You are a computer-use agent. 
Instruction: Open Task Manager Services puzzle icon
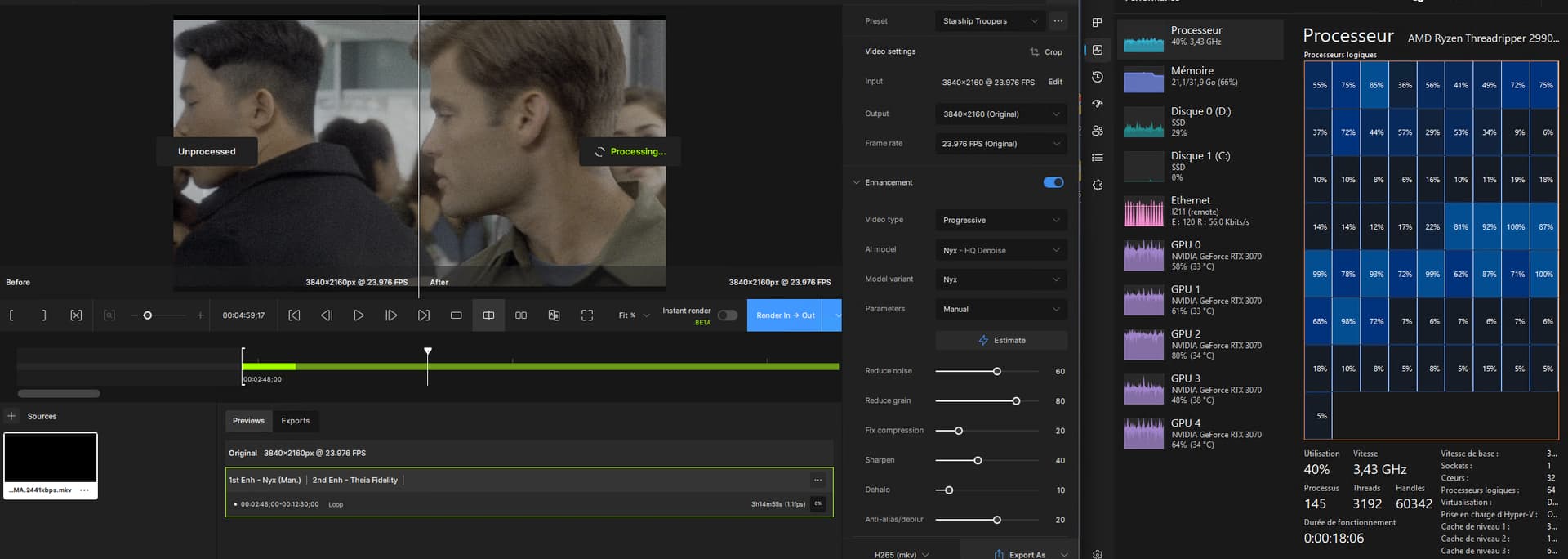(x=1098, y=186)
